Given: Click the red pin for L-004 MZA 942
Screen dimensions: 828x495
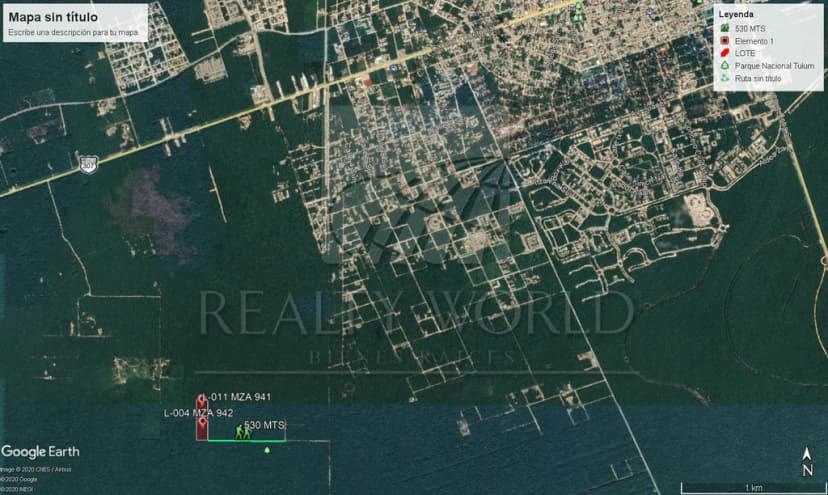Looking at the screenshot, I should click(202, 421).
